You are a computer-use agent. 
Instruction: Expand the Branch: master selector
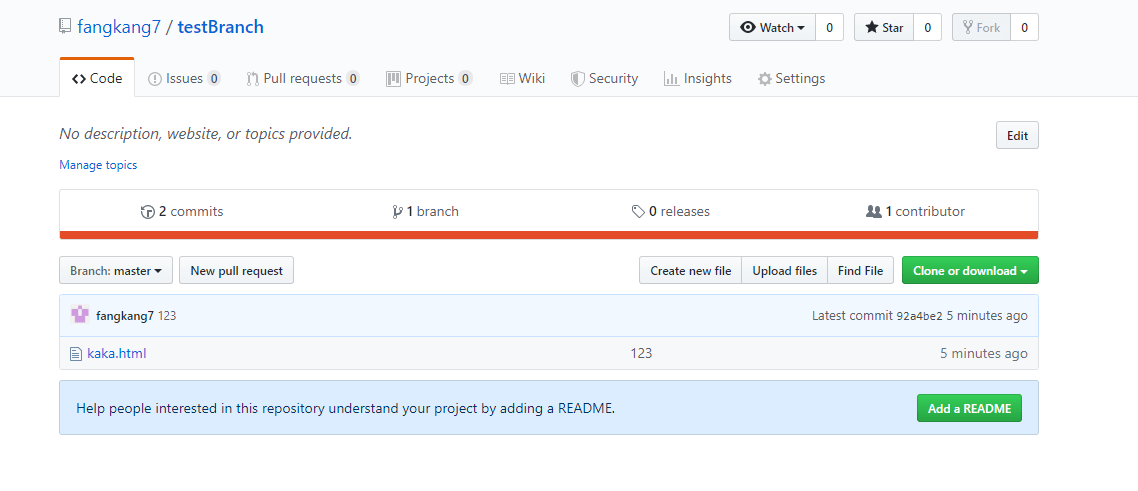point(116,271)
